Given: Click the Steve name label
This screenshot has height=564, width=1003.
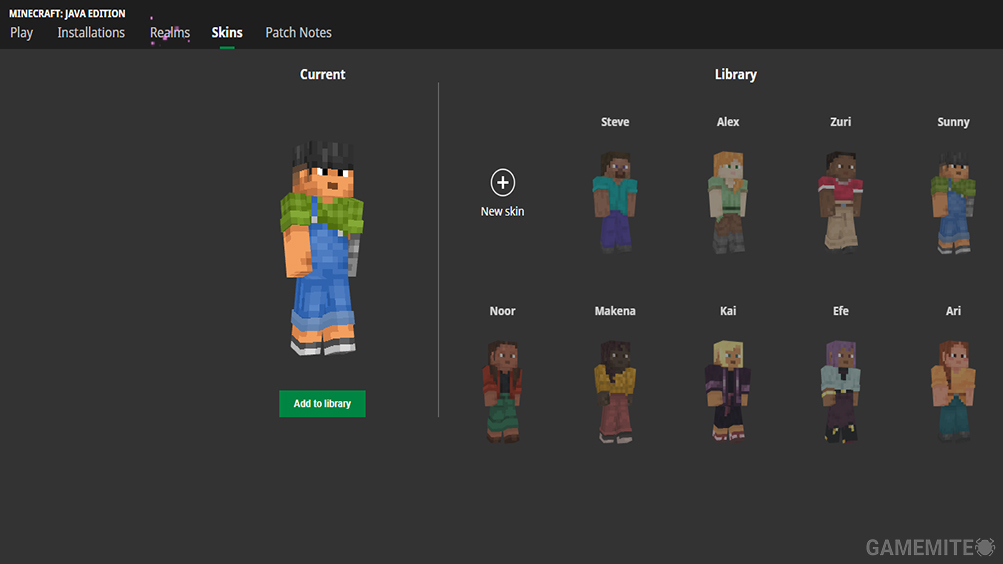Looking at the screenshot, I should click(x=615, y=121).
